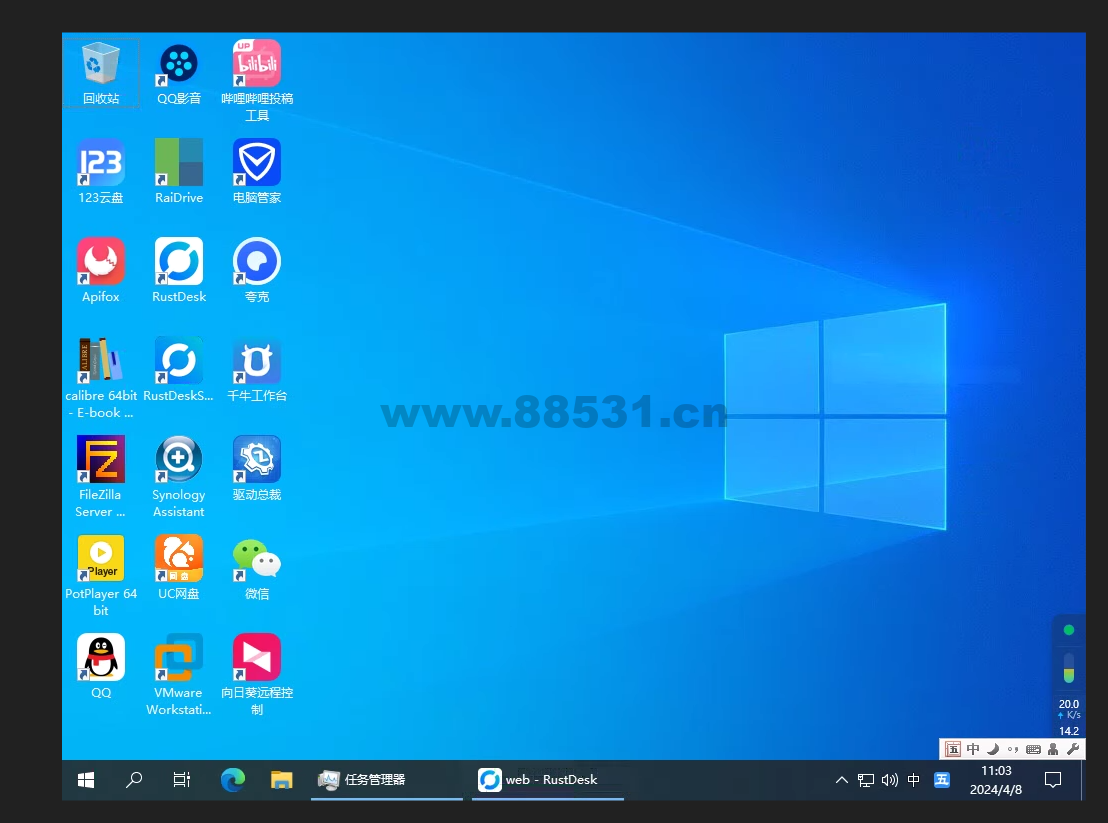Launch QQ影音 player shortcut
The height and width of the screenshot is (823, 1108).
point(179,73)
